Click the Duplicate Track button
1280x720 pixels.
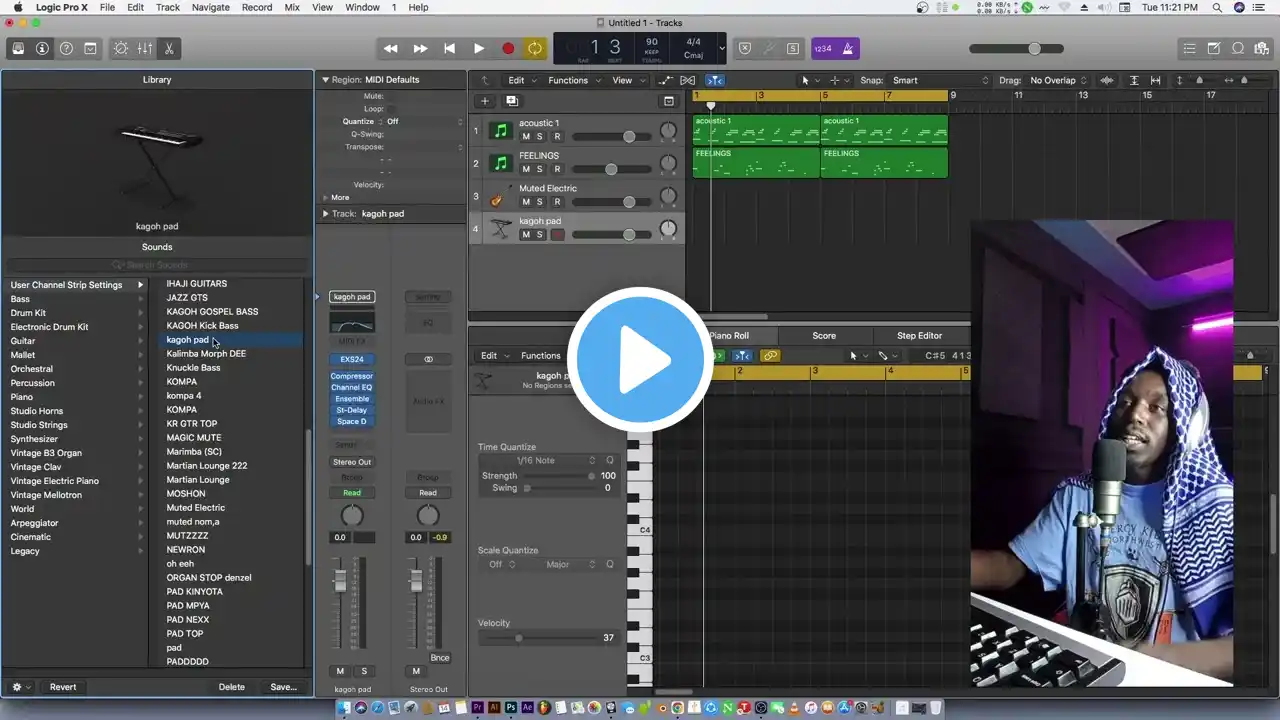pos(511,101)
